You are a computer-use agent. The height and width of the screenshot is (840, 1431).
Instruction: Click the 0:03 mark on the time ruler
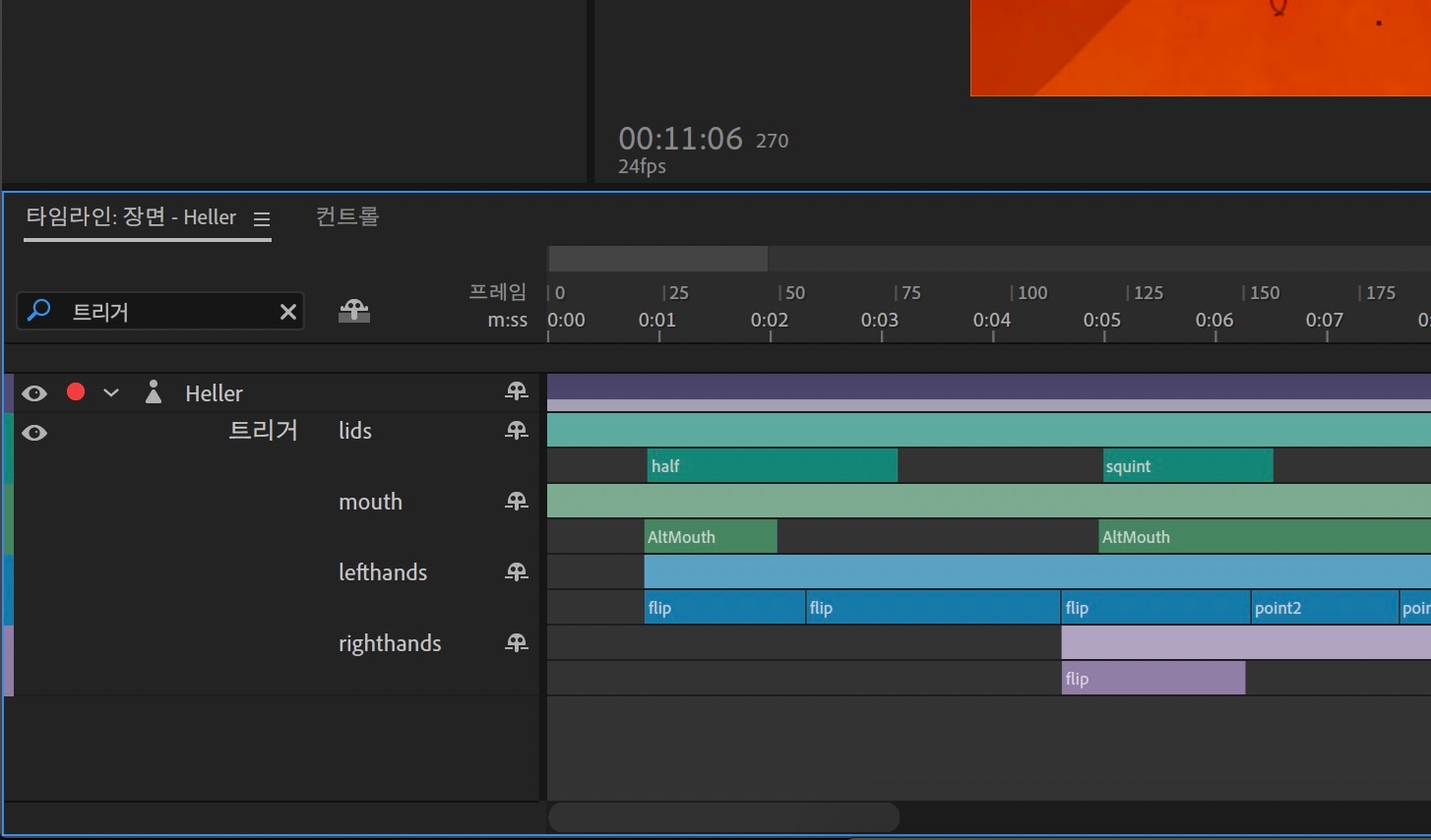pos(880,320)
